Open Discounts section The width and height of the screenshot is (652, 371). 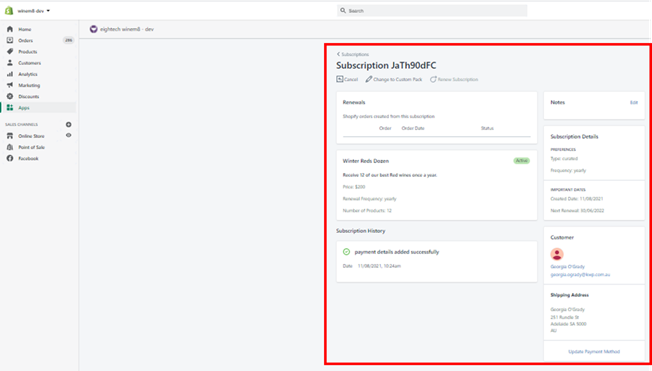tap(29, 96)
